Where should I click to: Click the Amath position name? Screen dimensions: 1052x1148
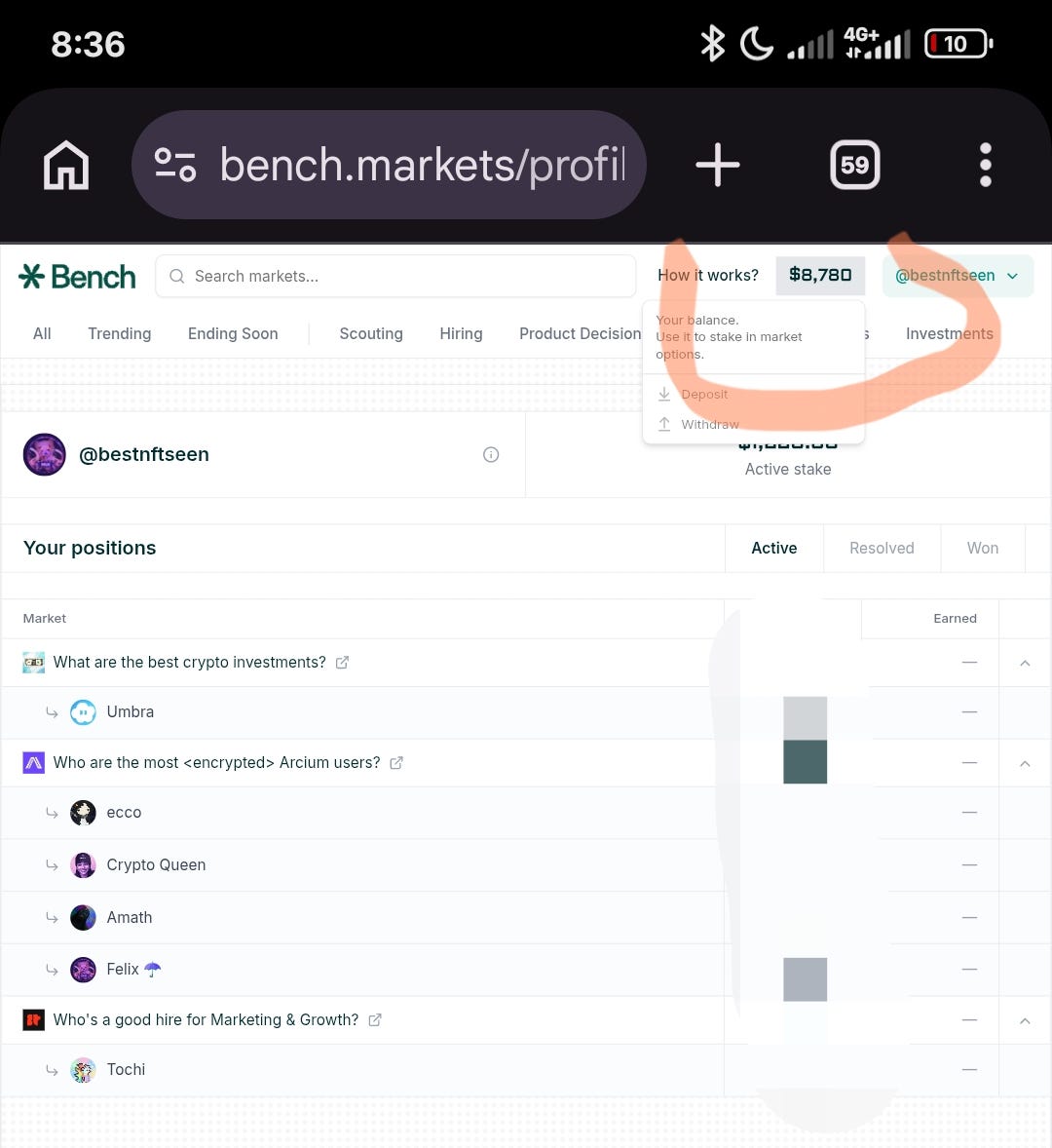(130, 917)
